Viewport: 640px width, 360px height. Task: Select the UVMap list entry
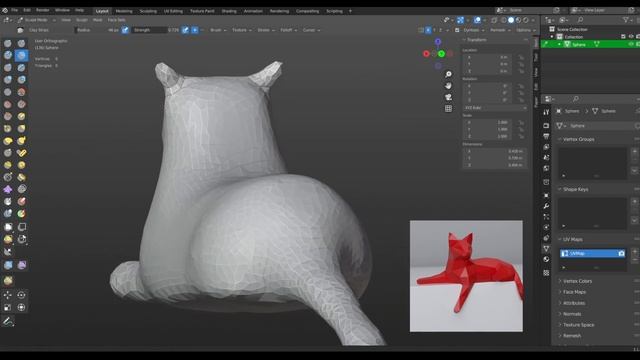[592, 253]
